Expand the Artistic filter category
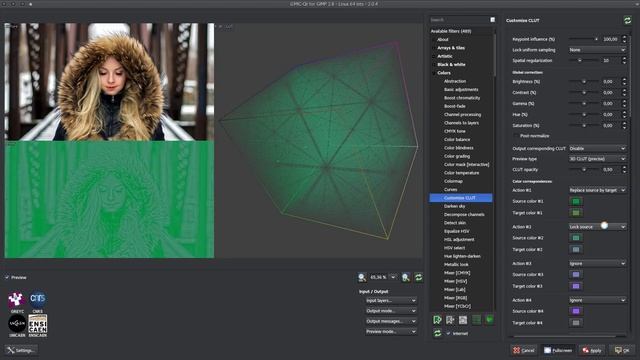Screen dimensions: 640x360 coord(433,56)
